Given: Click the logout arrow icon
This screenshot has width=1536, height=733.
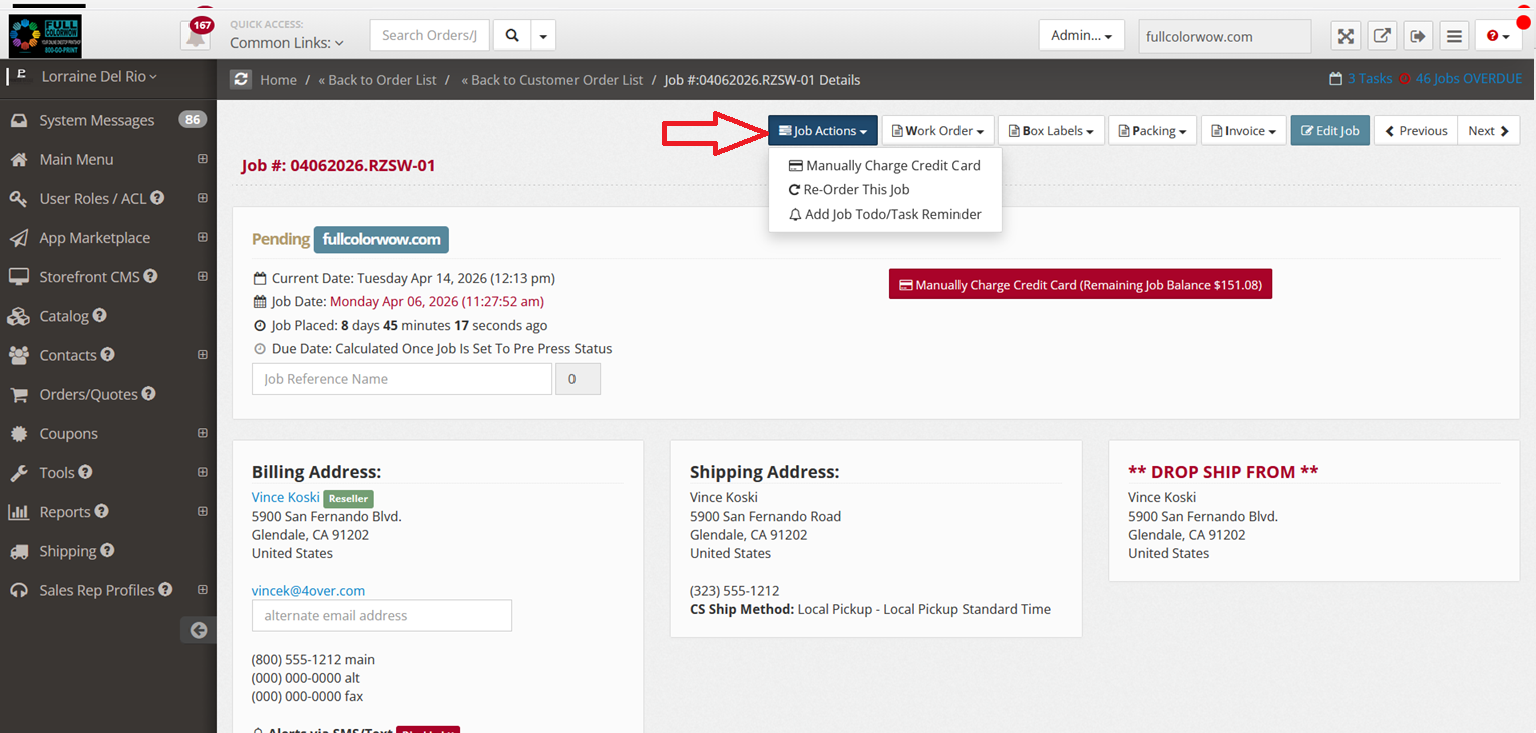Looking at the screenshot, I should coord(1418,36).
